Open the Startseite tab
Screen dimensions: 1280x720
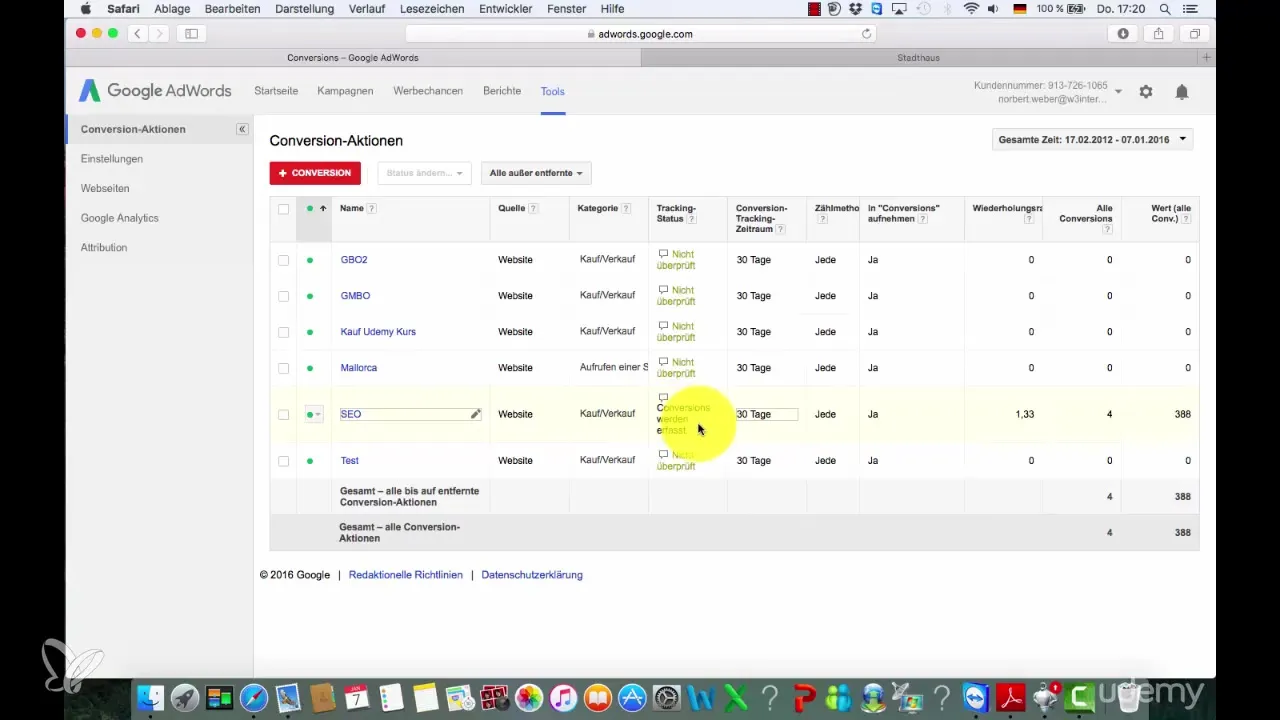click(276, 91)
